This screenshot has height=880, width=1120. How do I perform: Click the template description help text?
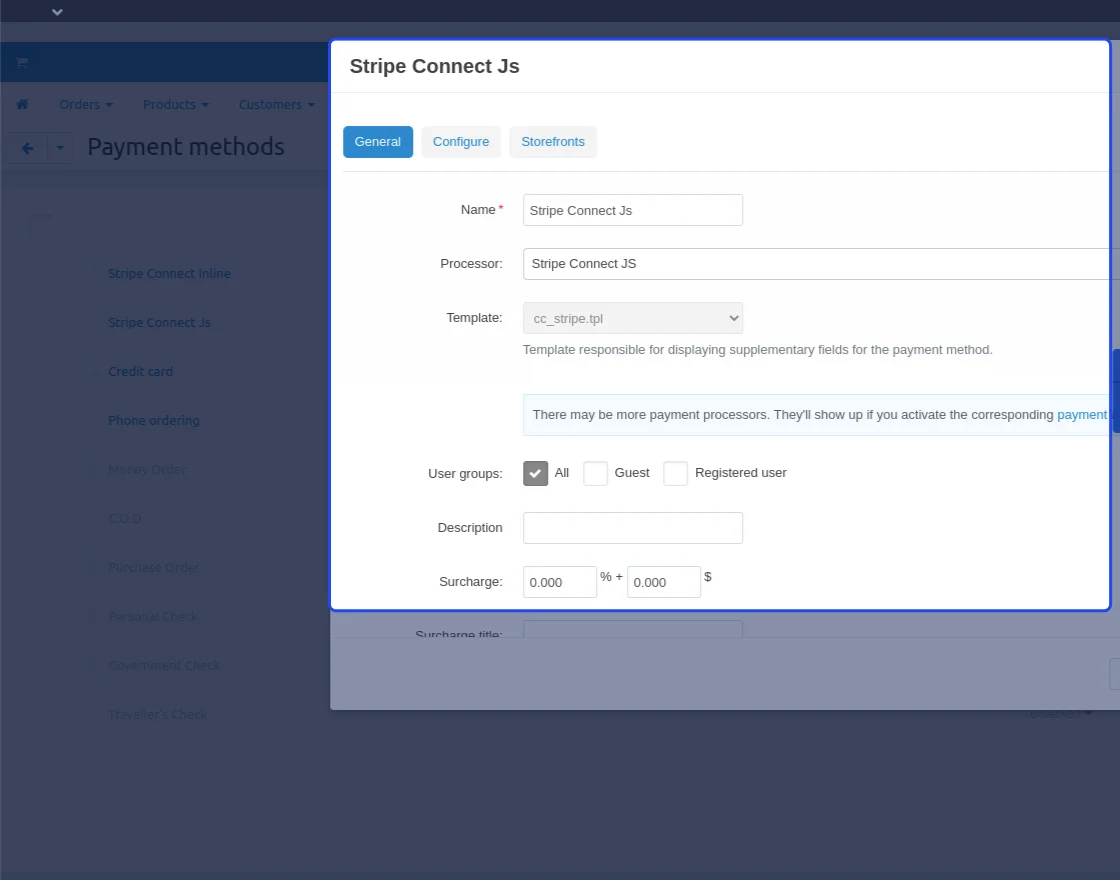[x=757, y=350]
